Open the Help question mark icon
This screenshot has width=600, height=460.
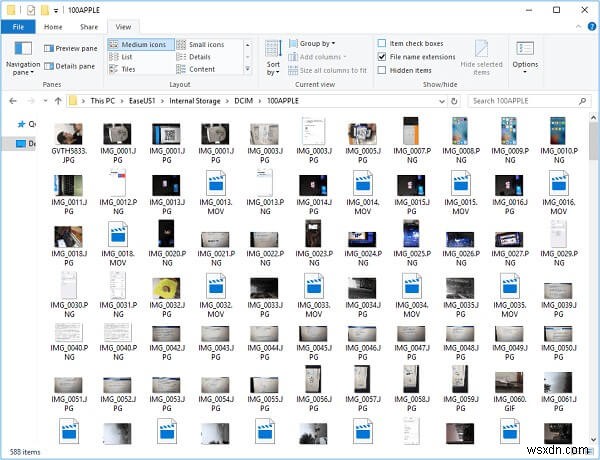592,26
